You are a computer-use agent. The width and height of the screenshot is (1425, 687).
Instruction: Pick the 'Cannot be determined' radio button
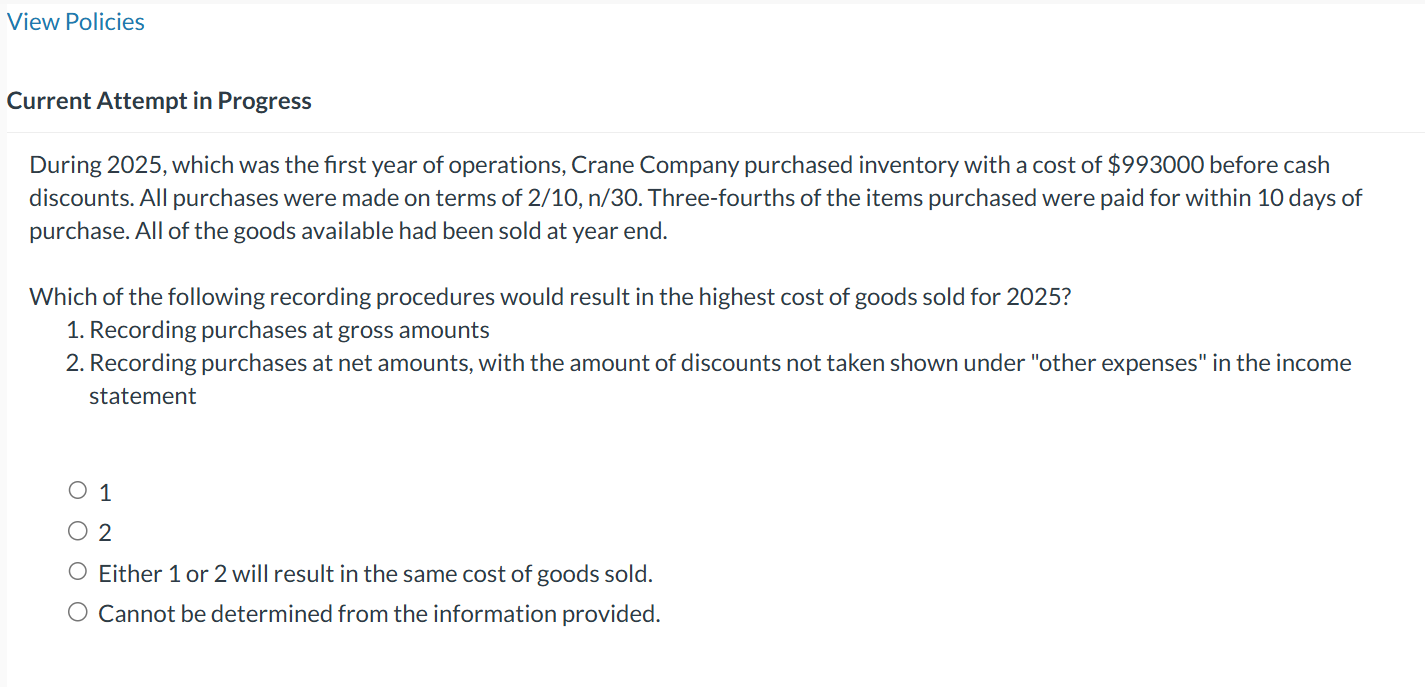click(78, 613)
